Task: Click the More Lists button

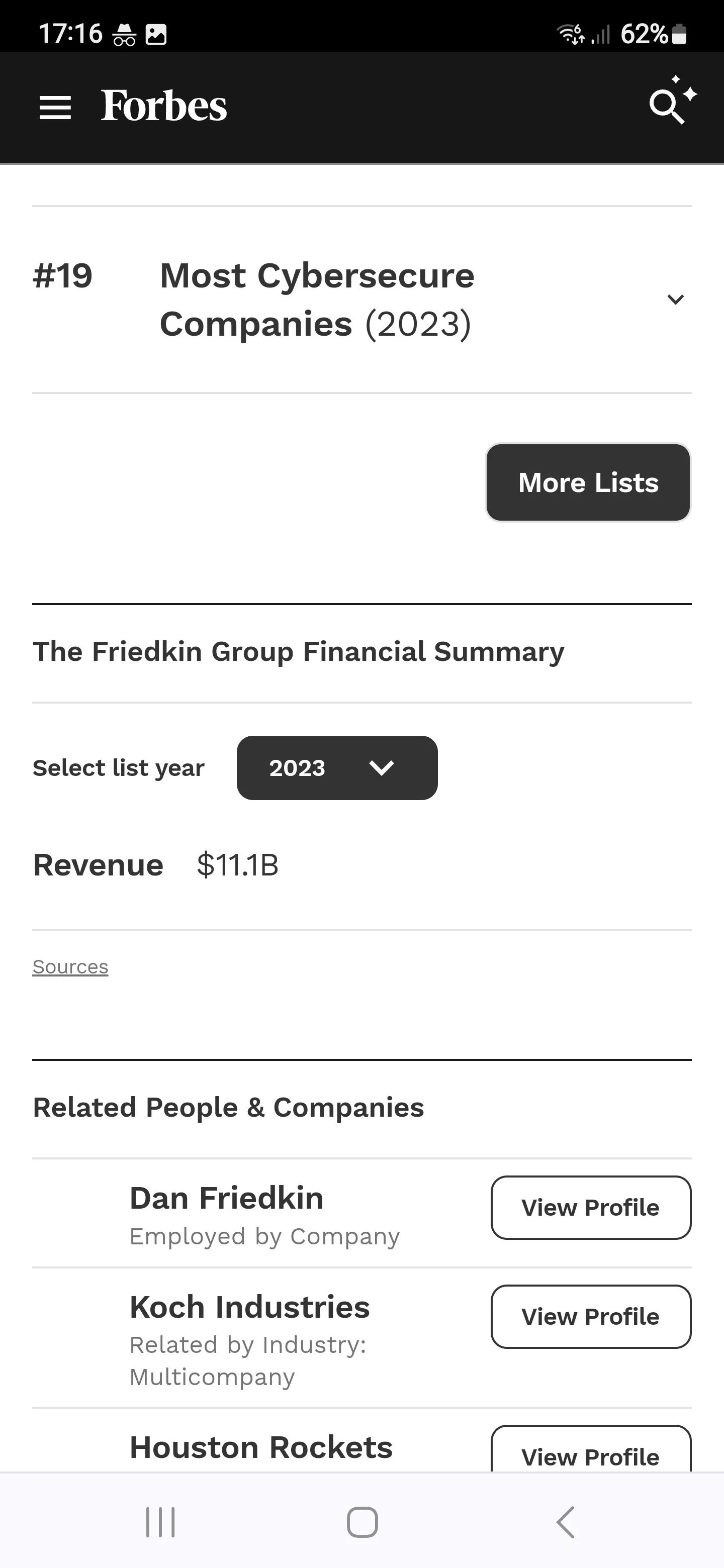Action: click(588, 482)
